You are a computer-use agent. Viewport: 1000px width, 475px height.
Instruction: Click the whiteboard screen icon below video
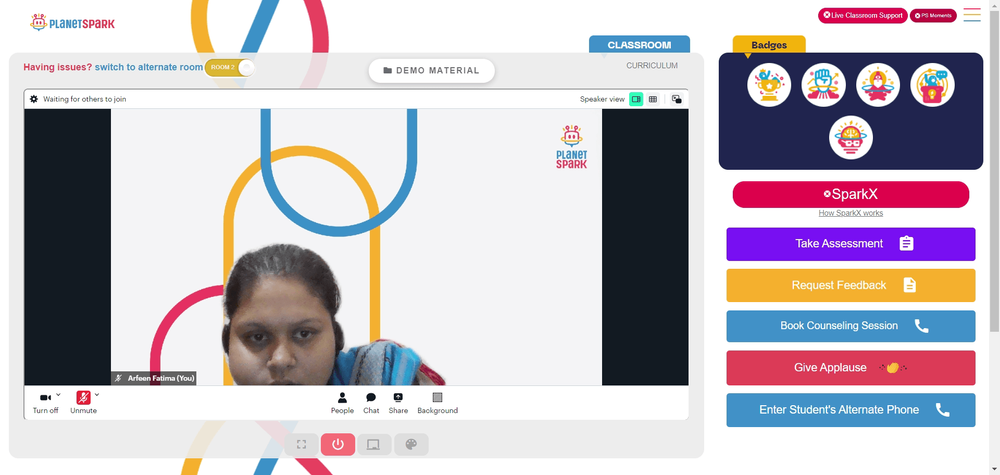(x=374, y=444)
